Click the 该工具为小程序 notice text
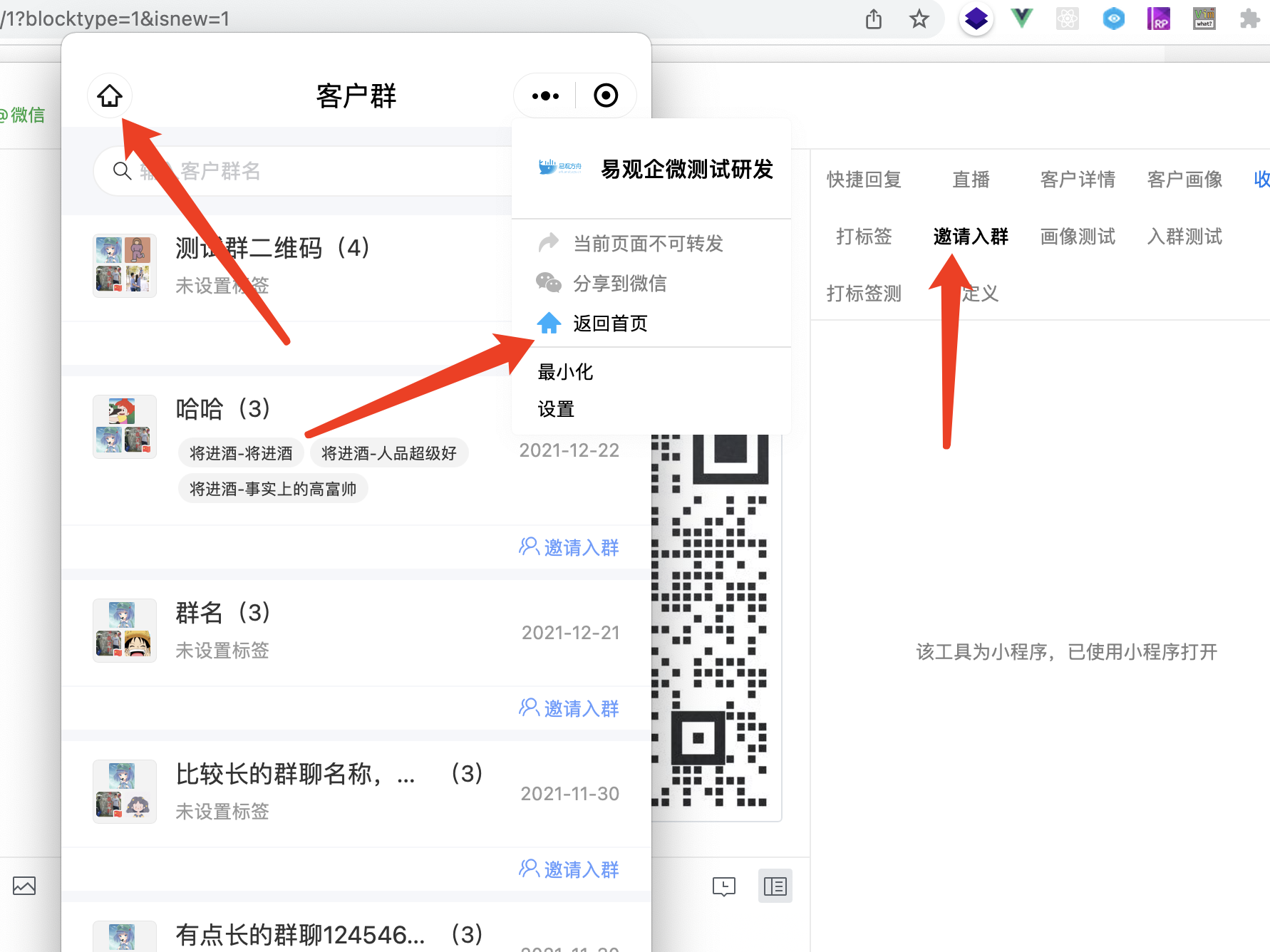The width and height of the screenshot is (1270, 952). tap(1067, 652)
